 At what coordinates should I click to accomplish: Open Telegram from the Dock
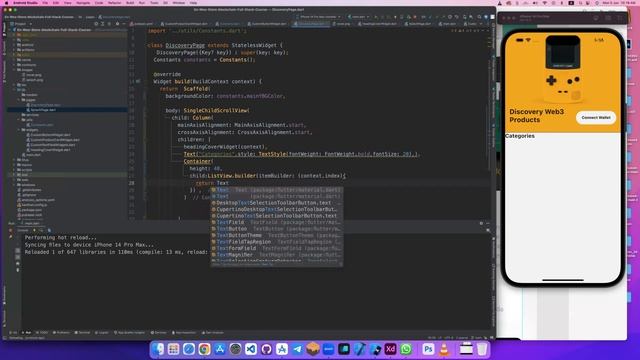(x=298, y=349)
